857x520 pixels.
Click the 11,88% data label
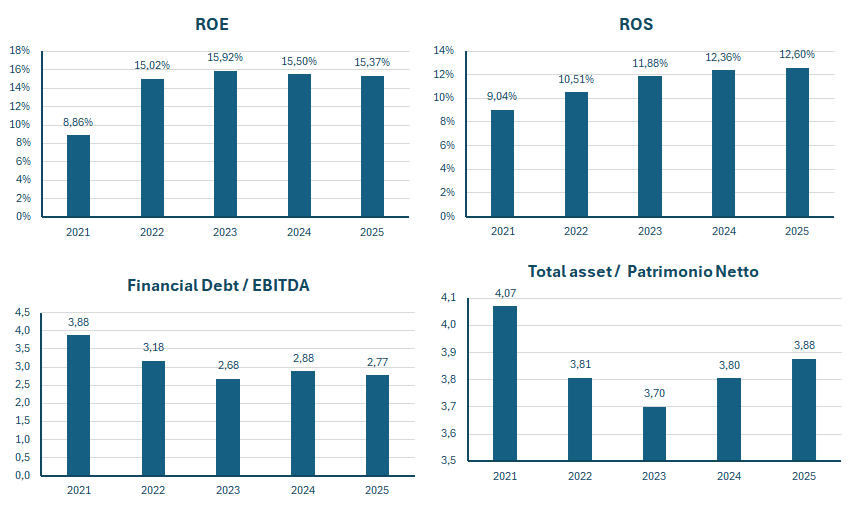(x=650, y=63)
